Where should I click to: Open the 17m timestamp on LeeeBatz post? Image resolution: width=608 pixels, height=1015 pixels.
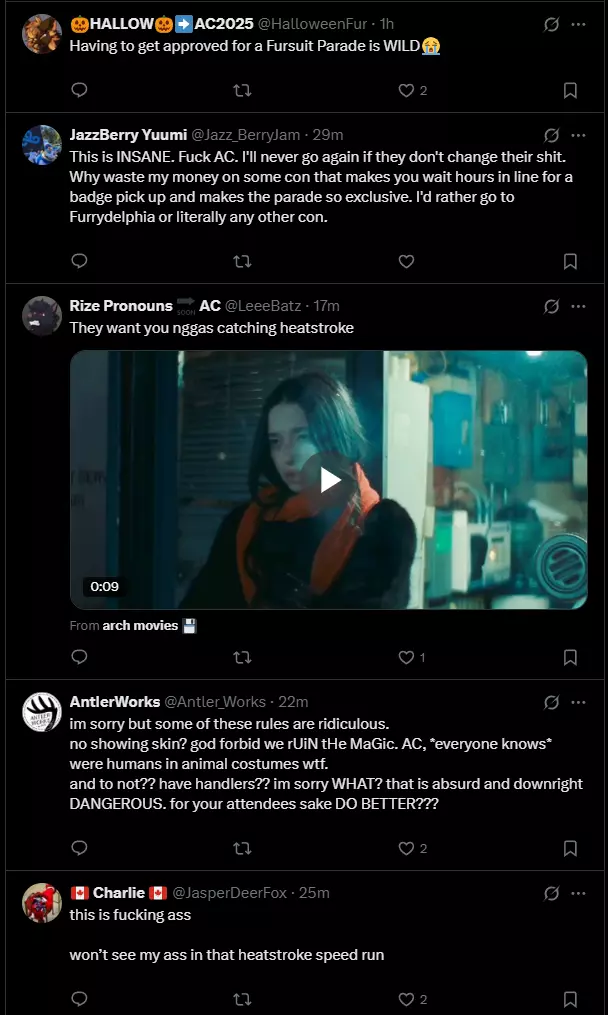point(326,306)
